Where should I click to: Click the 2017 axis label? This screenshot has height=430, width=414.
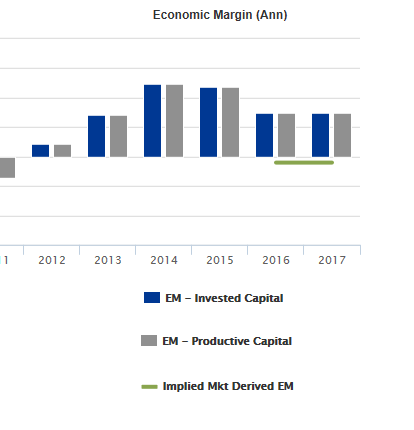[332, 260]
